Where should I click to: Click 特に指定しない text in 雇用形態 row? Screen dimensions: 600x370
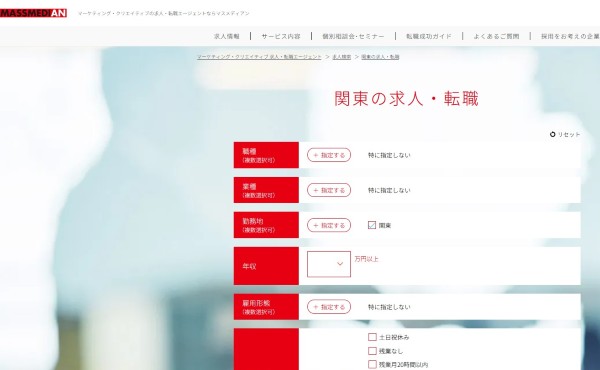[389, 307]
